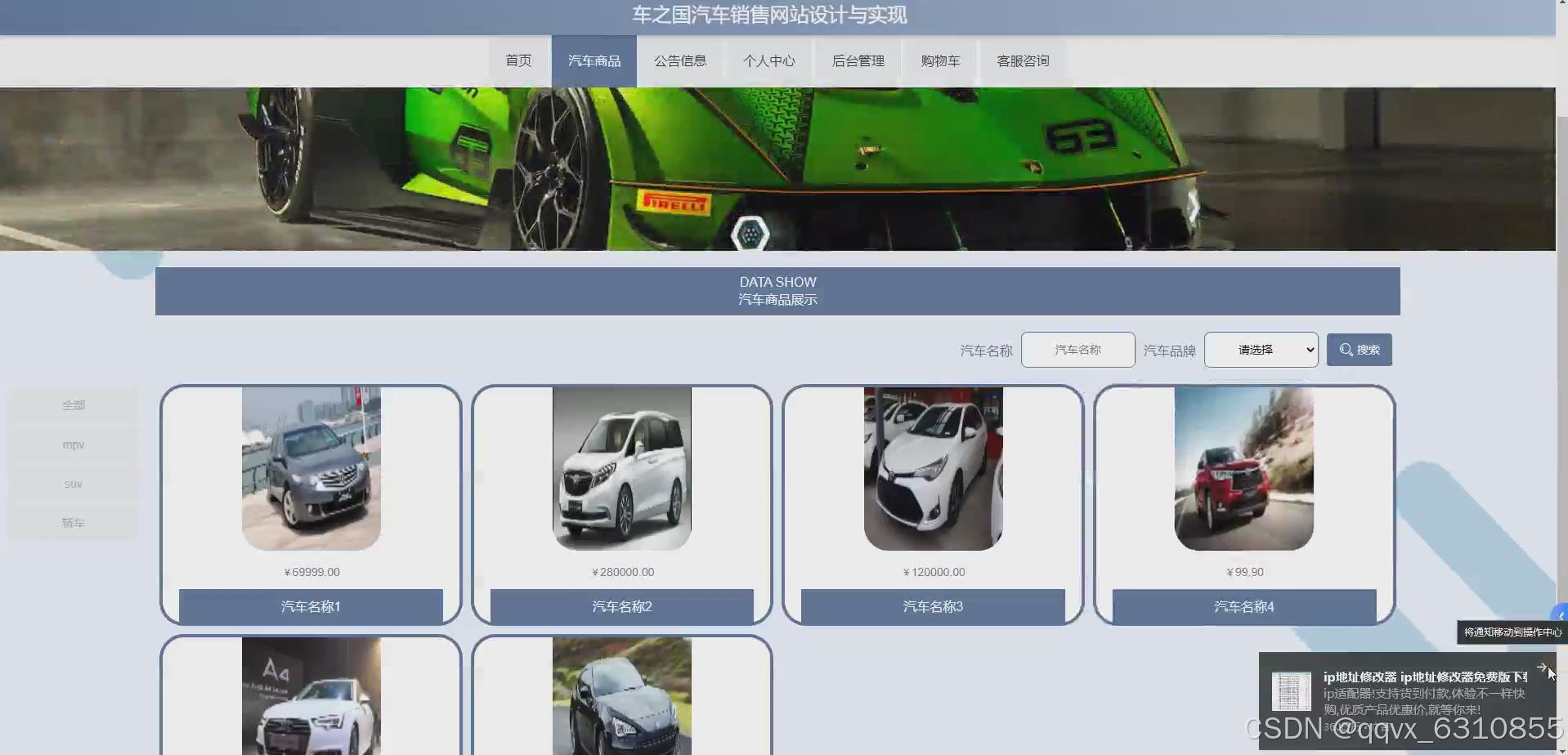Expand the 汽车品牌 请选择 dropdown
The width and height of the screenshot is (1568, 755).
[x=1261, y=350]
